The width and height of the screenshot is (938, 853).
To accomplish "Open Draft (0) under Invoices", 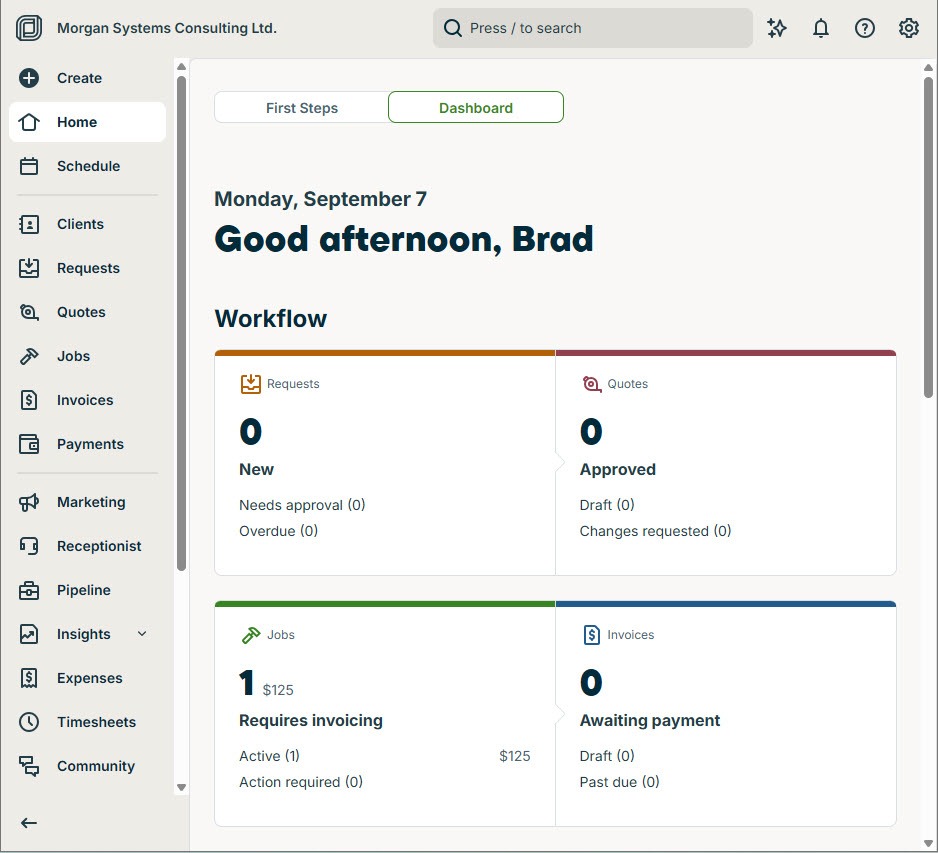I will tap(607, 756).
